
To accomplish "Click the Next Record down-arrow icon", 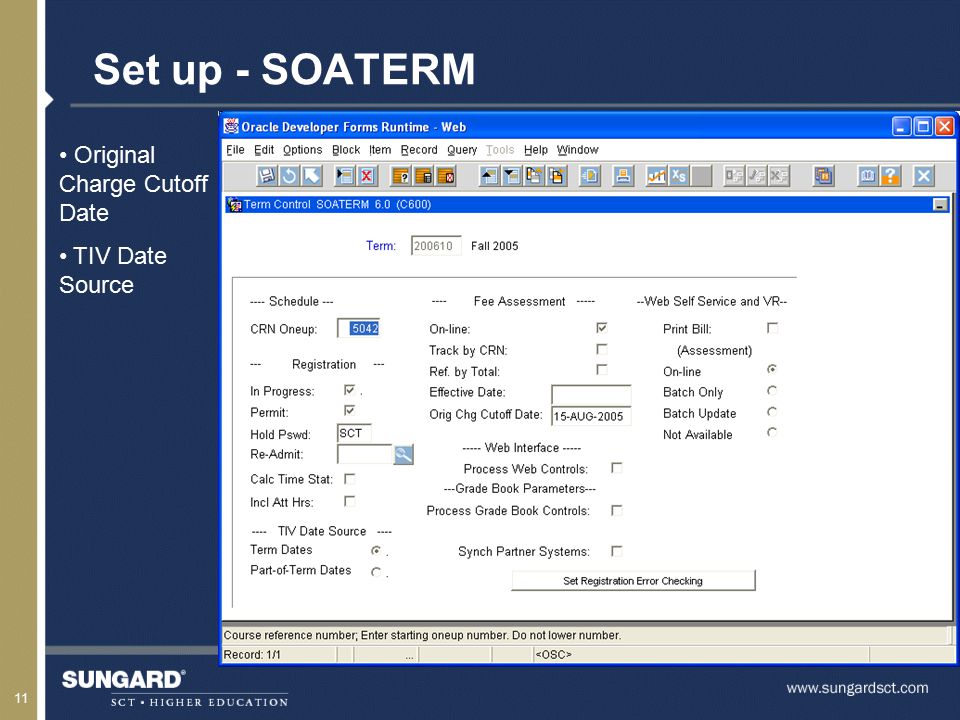I will 511,176.
